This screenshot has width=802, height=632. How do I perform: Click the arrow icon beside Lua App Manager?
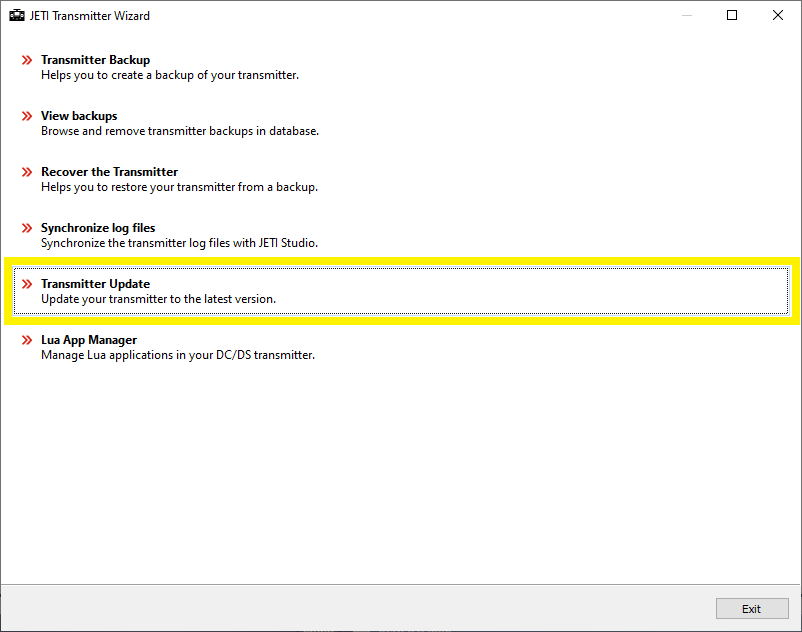click(27, 340)
